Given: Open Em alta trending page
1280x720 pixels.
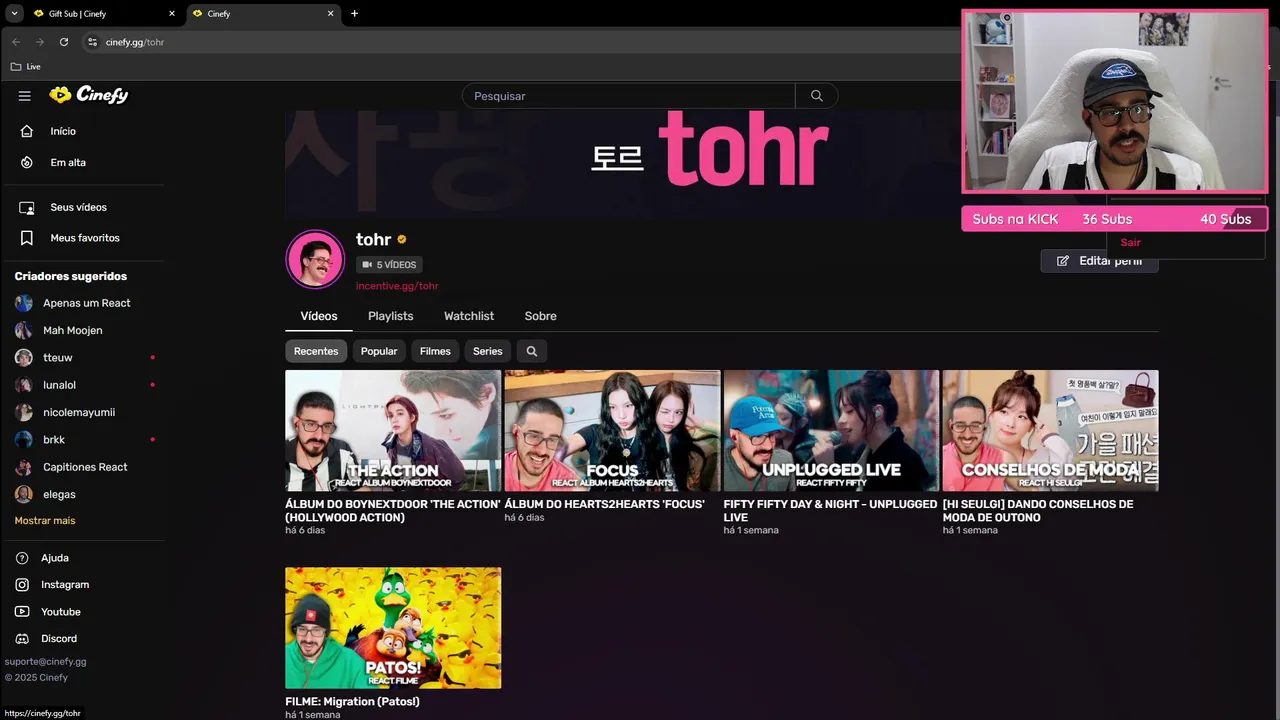Looking at the screenshot, I should coord(68,162).
